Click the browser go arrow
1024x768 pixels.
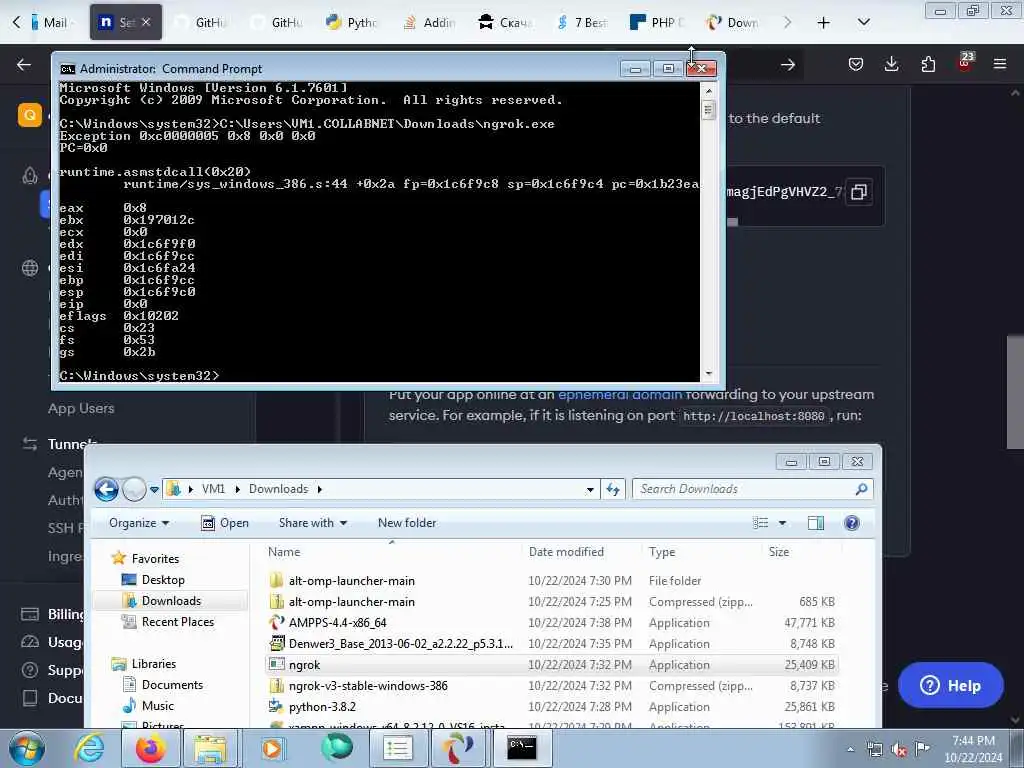click(788, 64)
